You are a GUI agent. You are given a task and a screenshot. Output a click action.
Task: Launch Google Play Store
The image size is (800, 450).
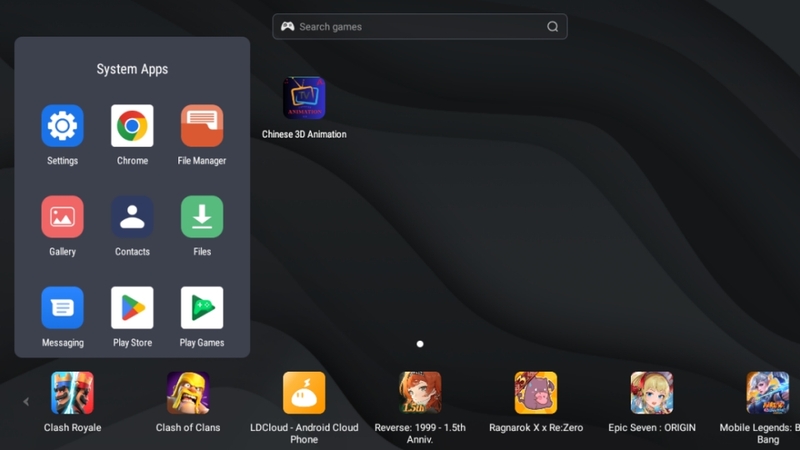click(132, 308)
